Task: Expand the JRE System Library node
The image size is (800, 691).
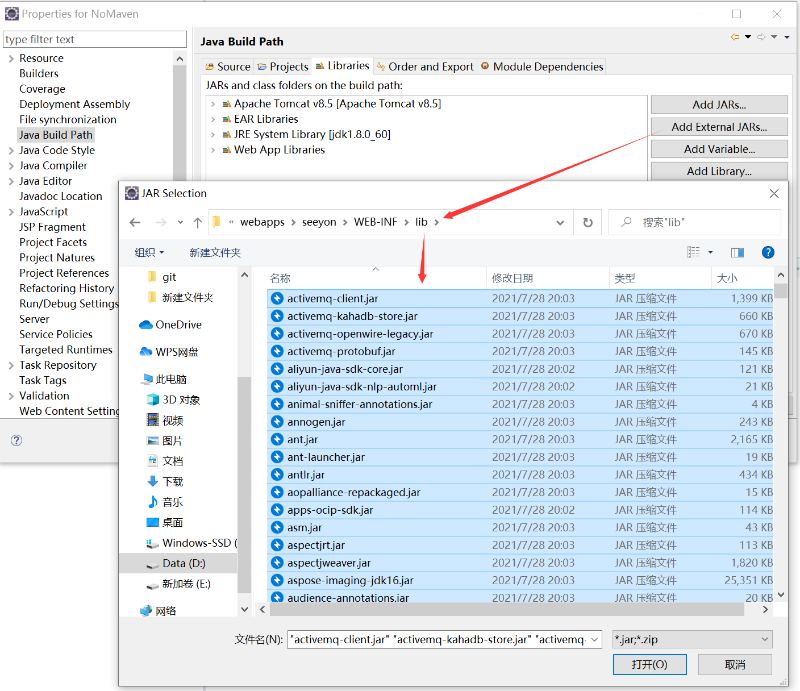Action: 213,134
